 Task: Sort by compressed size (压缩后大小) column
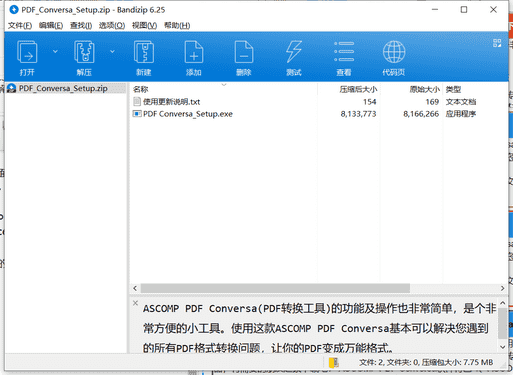[x=358, y=89]
